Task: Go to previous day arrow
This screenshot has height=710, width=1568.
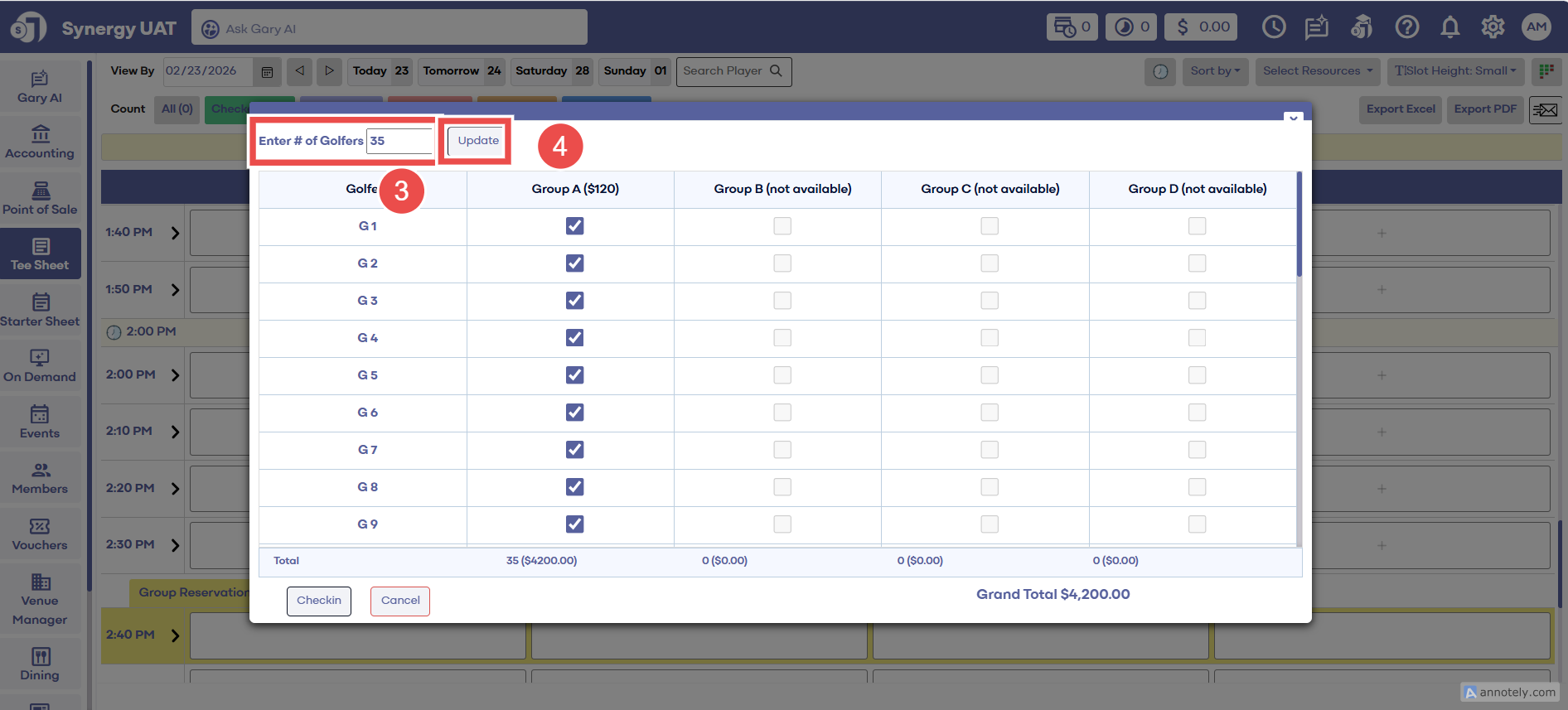Action: pyautogui.click(x=300, y=71)
